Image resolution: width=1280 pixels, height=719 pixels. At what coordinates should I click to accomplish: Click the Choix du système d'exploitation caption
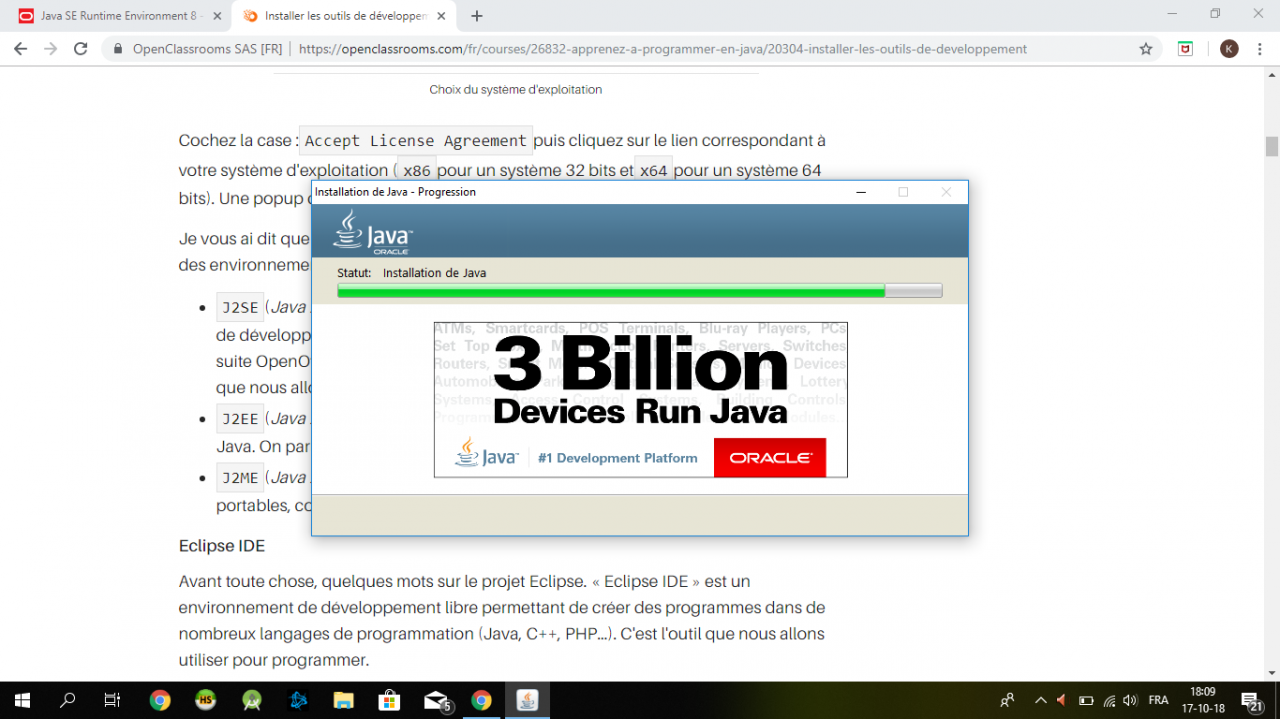[x=516, y=89]
